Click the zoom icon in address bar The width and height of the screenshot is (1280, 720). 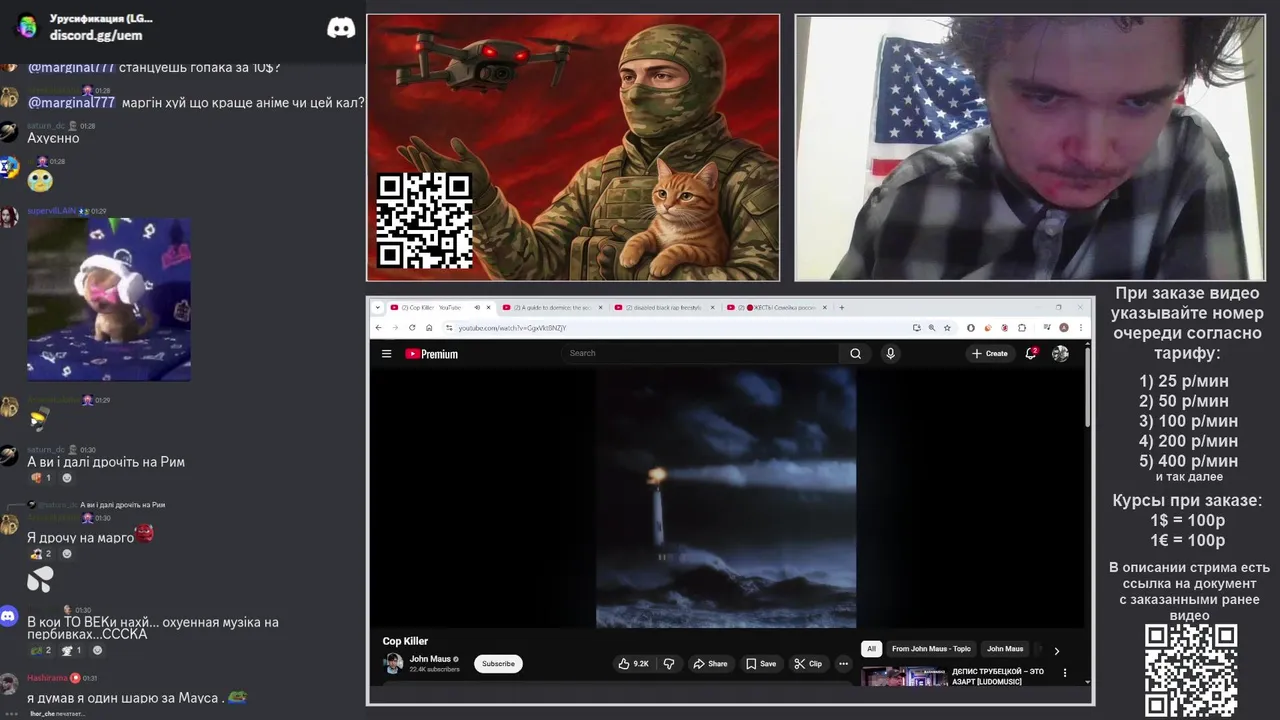932,328
